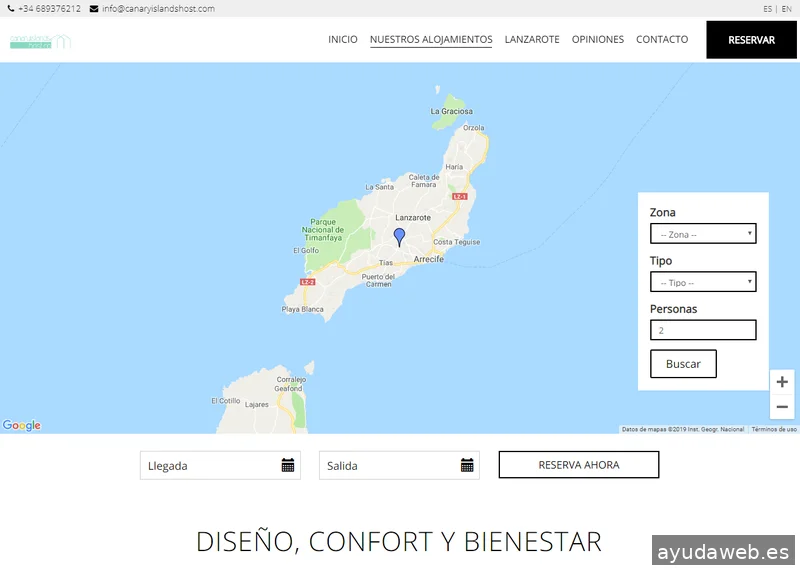
Task: Click the Corralejo map label
Action: click(291, 379)
